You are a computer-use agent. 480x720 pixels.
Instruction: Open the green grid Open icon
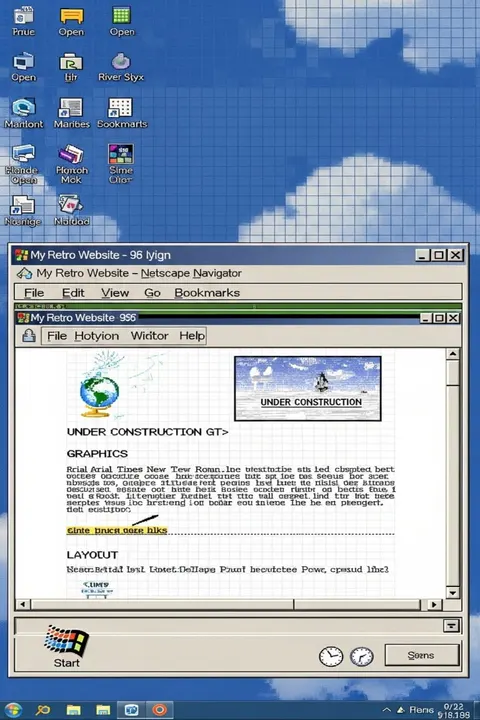122,22
